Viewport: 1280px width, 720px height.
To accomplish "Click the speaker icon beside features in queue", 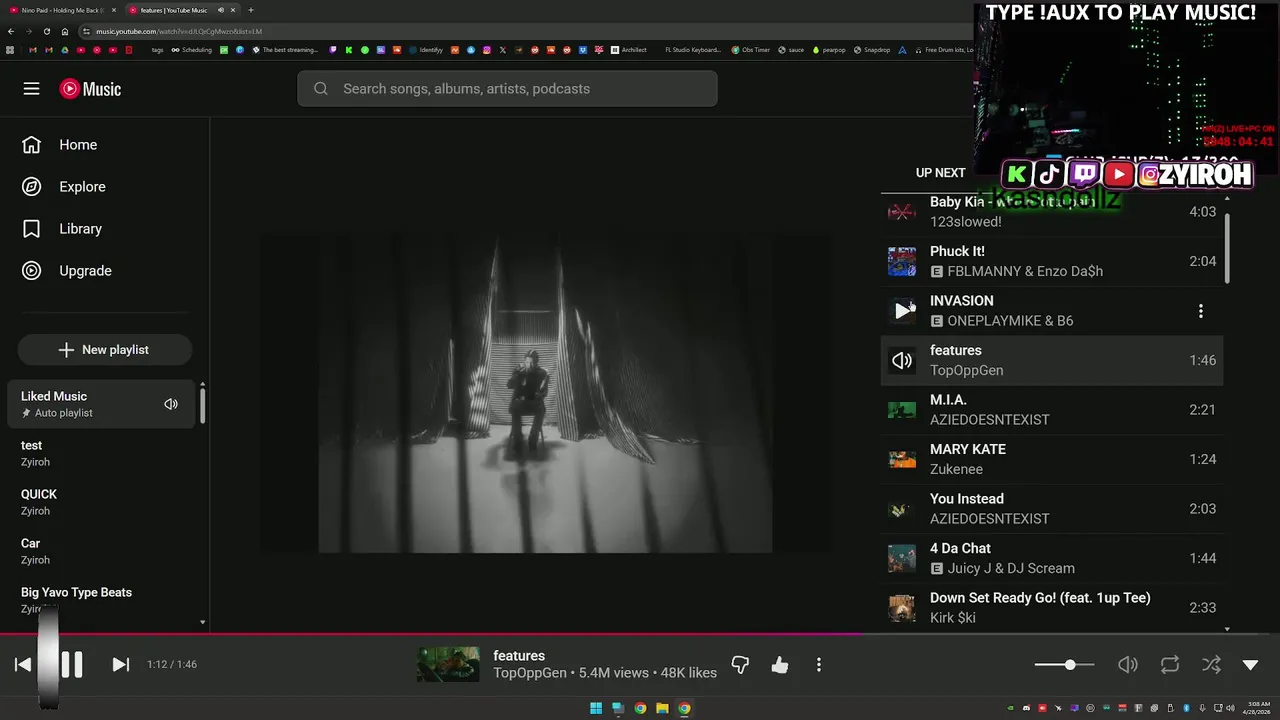I will (902, 361).
